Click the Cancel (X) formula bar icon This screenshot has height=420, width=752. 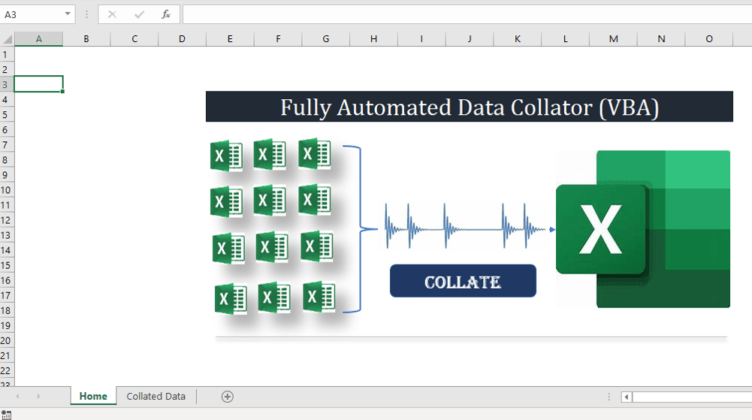[x=112, y=14]
